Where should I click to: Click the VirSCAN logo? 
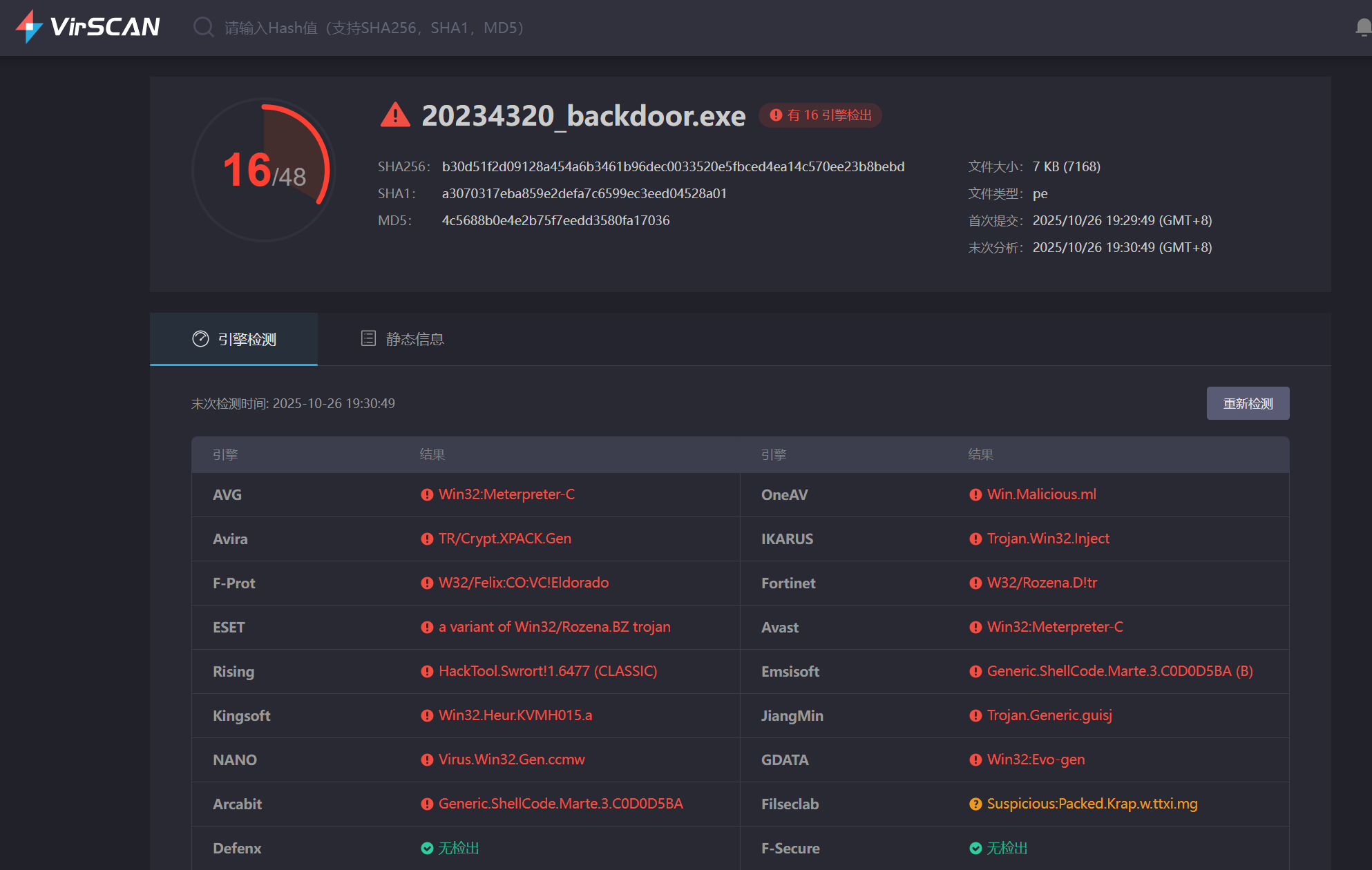click(88, 27)
